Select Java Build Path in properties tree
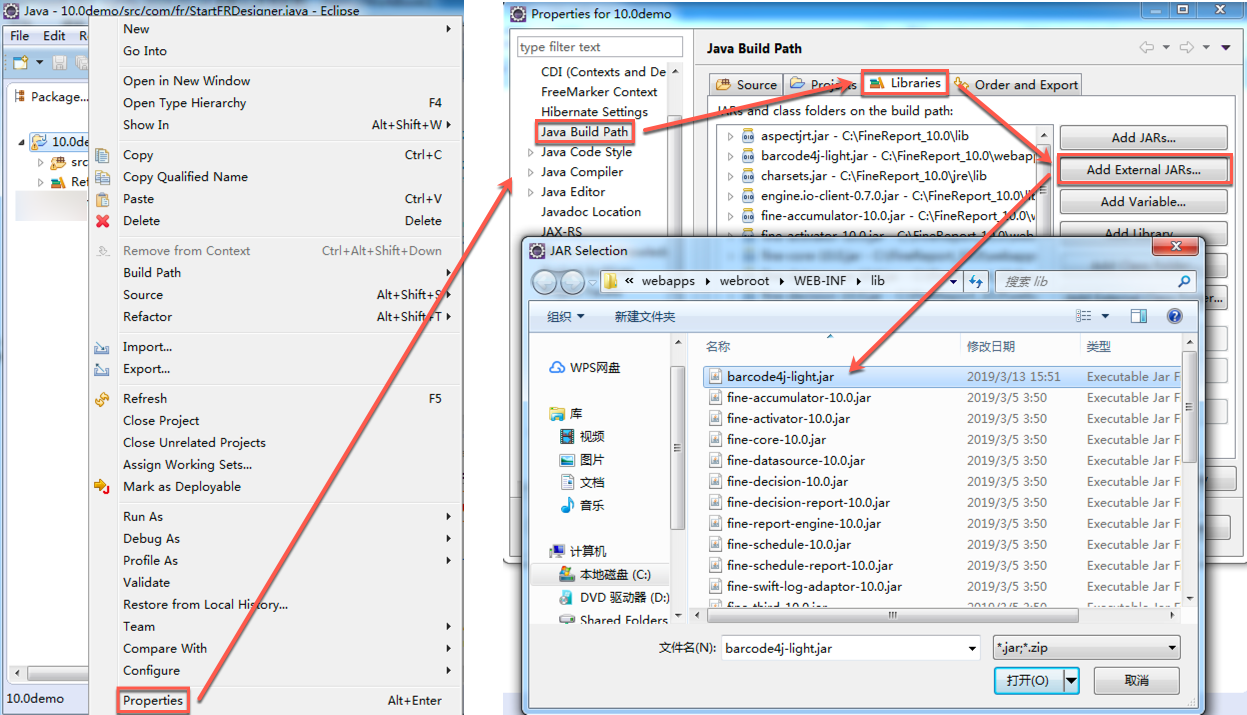Image resolution: width=1247 pixels, height=715 pixels. [585, 132]
